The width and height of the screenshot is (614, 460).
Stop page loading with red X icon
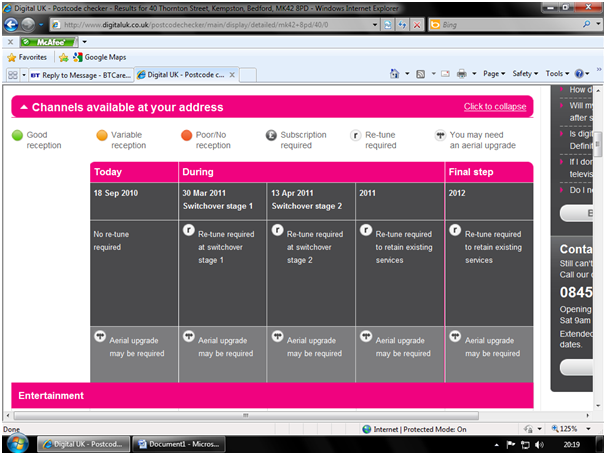point(418,23)
